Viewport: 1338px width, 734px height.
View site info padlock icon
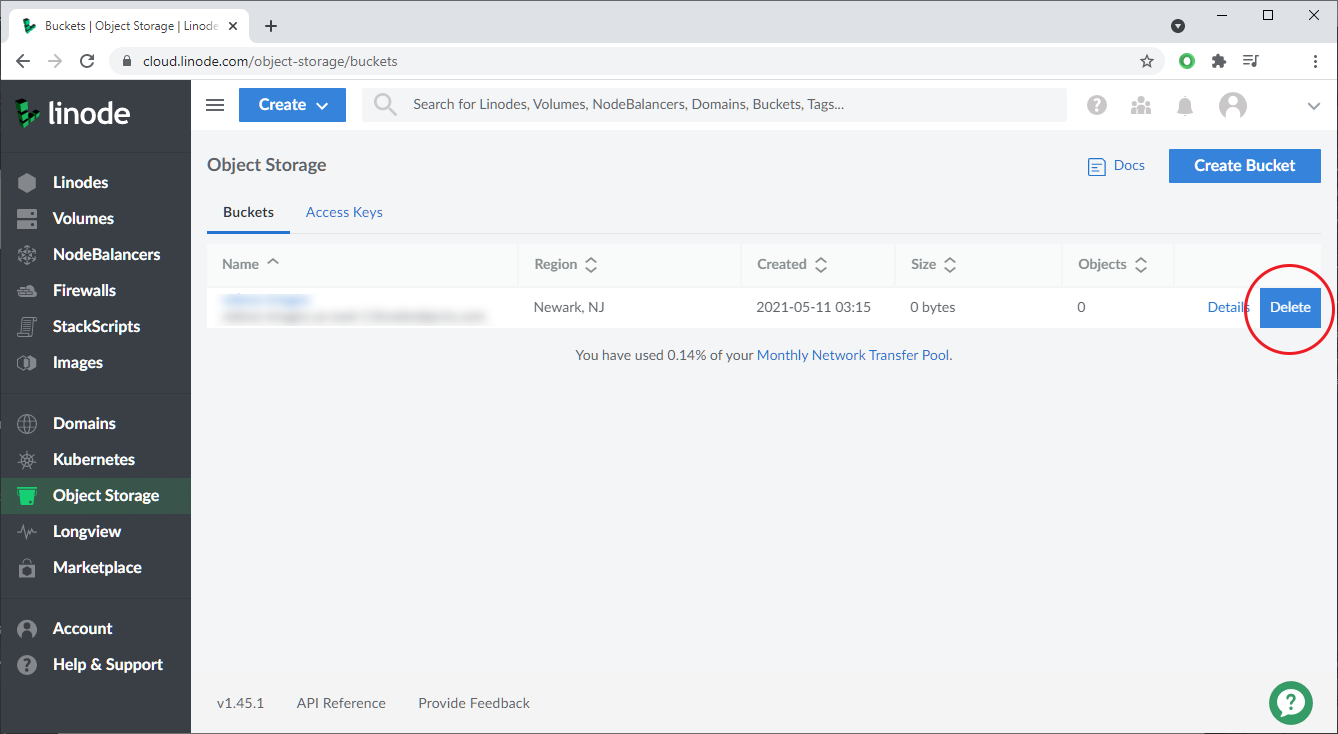[126, 61]
